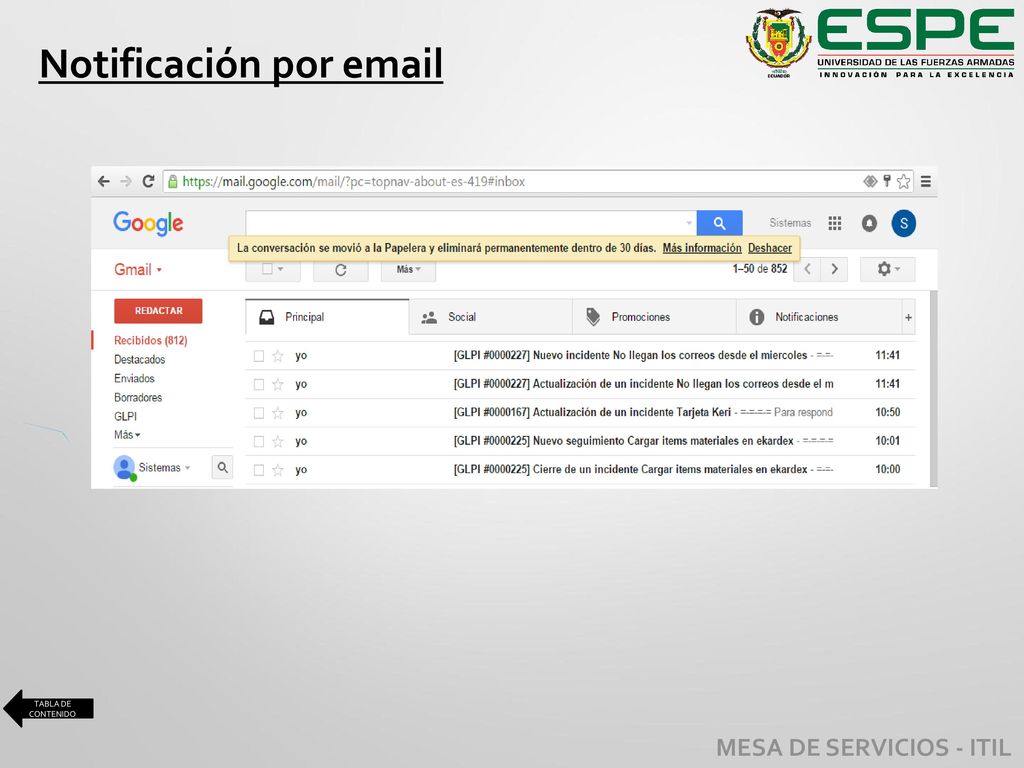The width and height of the screenshot is (1024, 768).
Task: Click the Sistemas chat profile avatar
Action: point(124,468)
